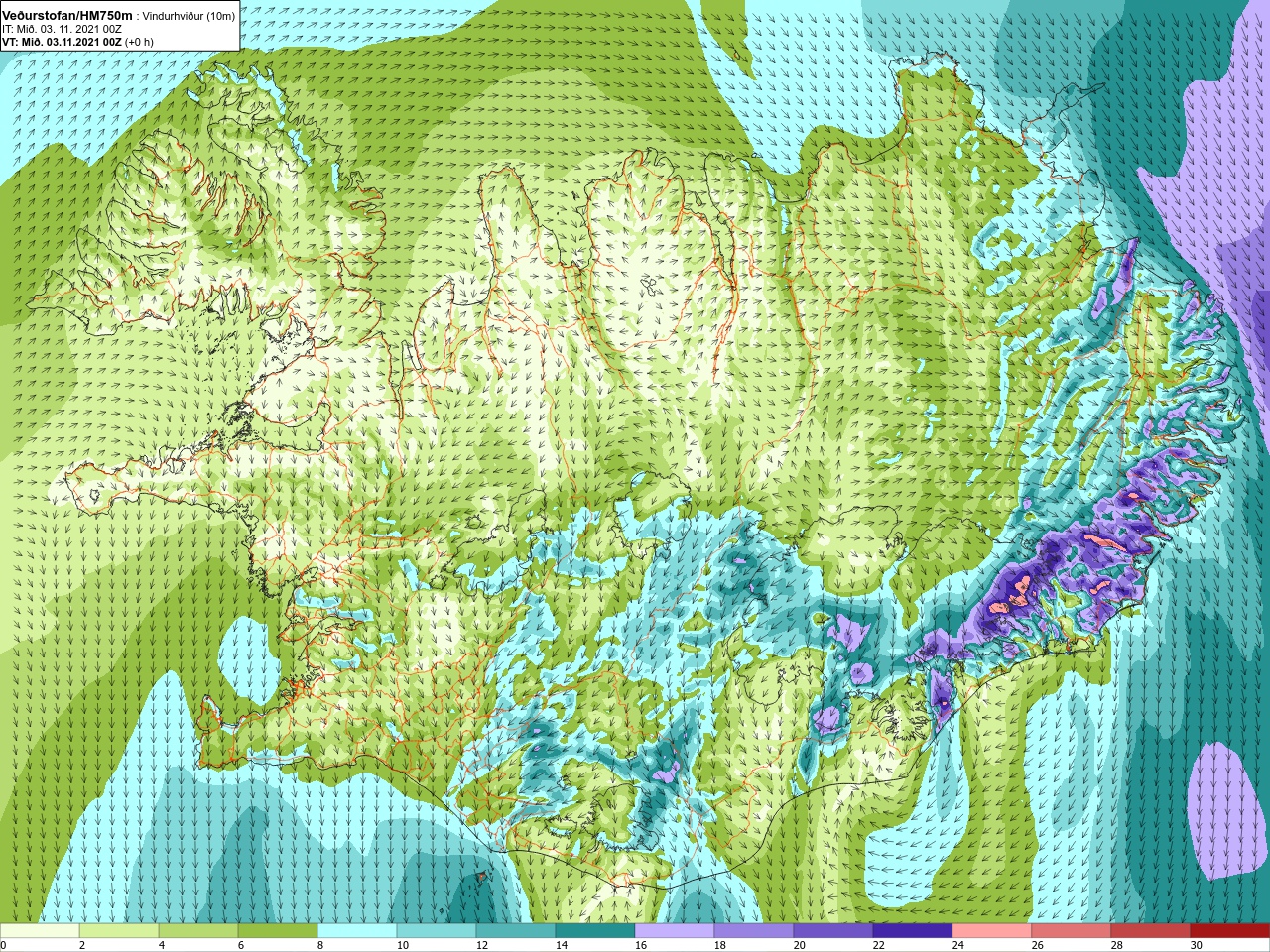Click the "Vindurhviður (10m)" parameter label

190,16
